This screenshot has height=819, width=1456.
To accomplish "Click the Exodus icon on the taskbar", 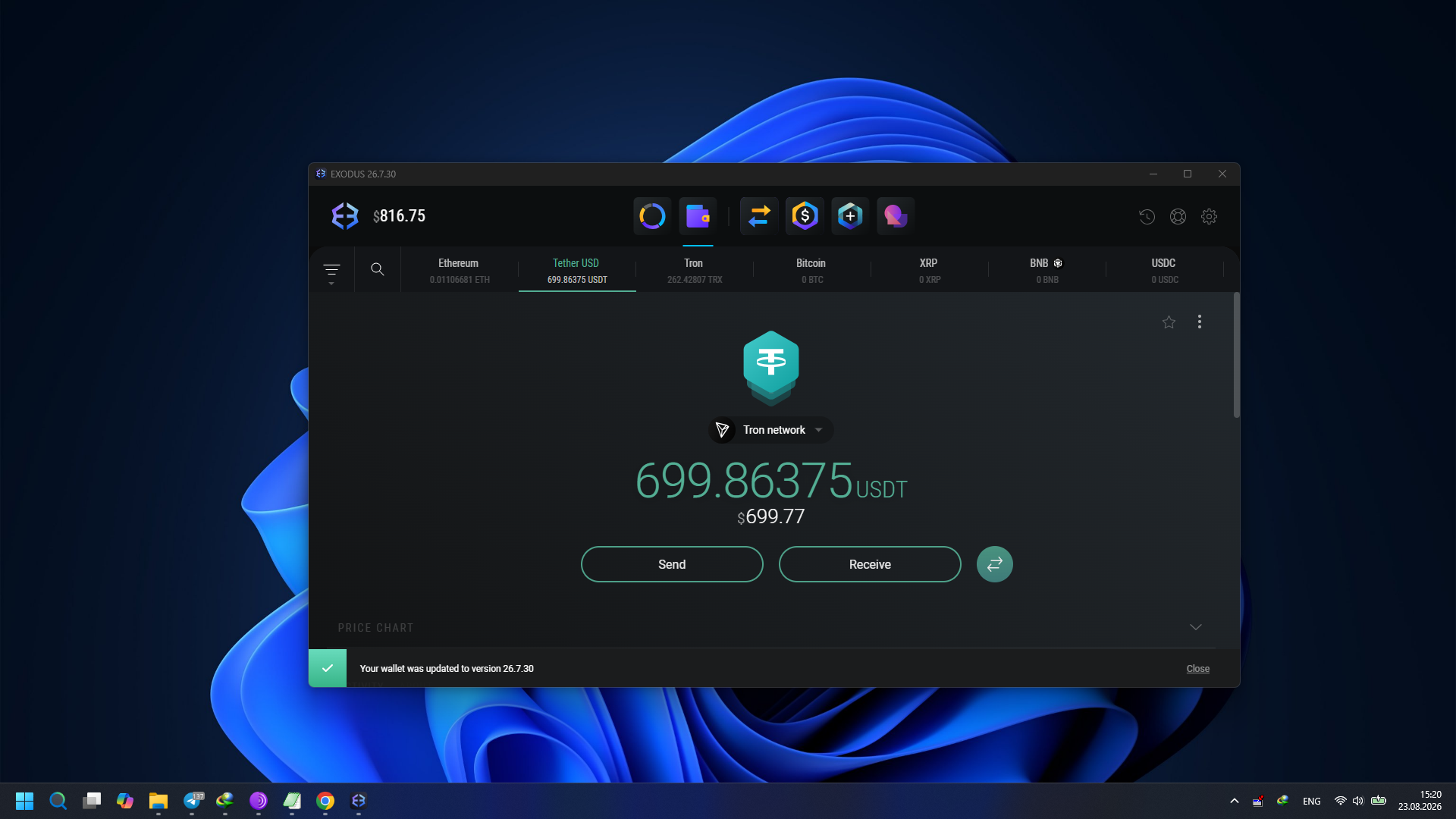I will 359,801.
